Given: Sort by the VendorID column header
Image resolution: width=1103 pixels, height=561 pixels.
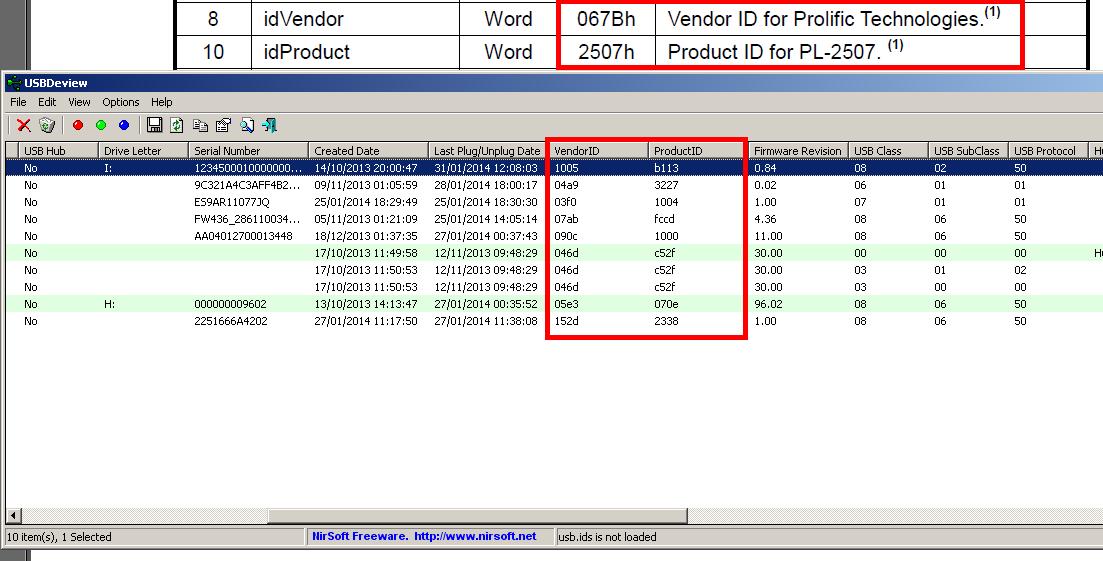Looking at the screenshot, I should (x=599, y=150).
